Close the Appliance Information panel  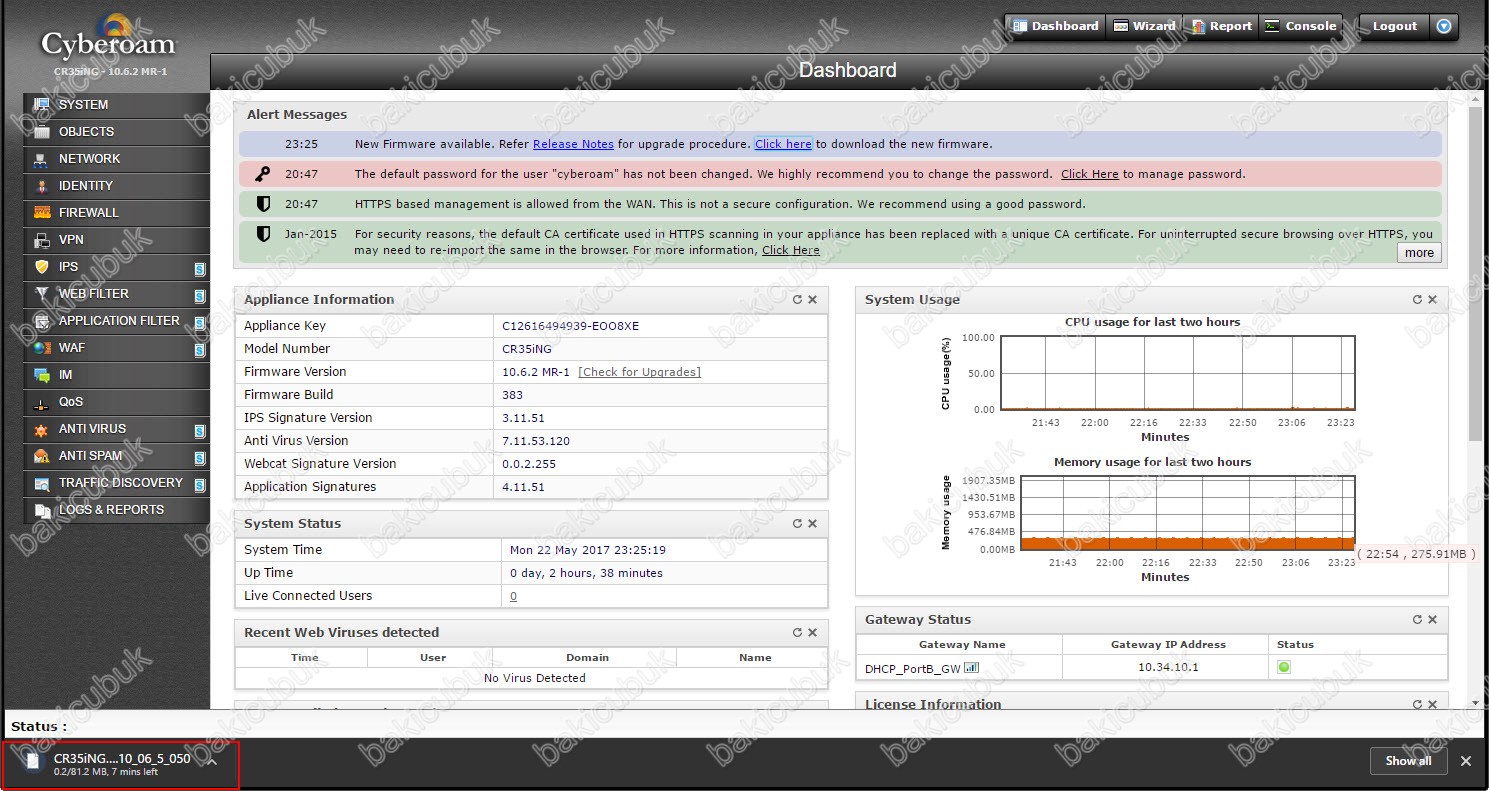pyautogui.click(x=812, y=299)
